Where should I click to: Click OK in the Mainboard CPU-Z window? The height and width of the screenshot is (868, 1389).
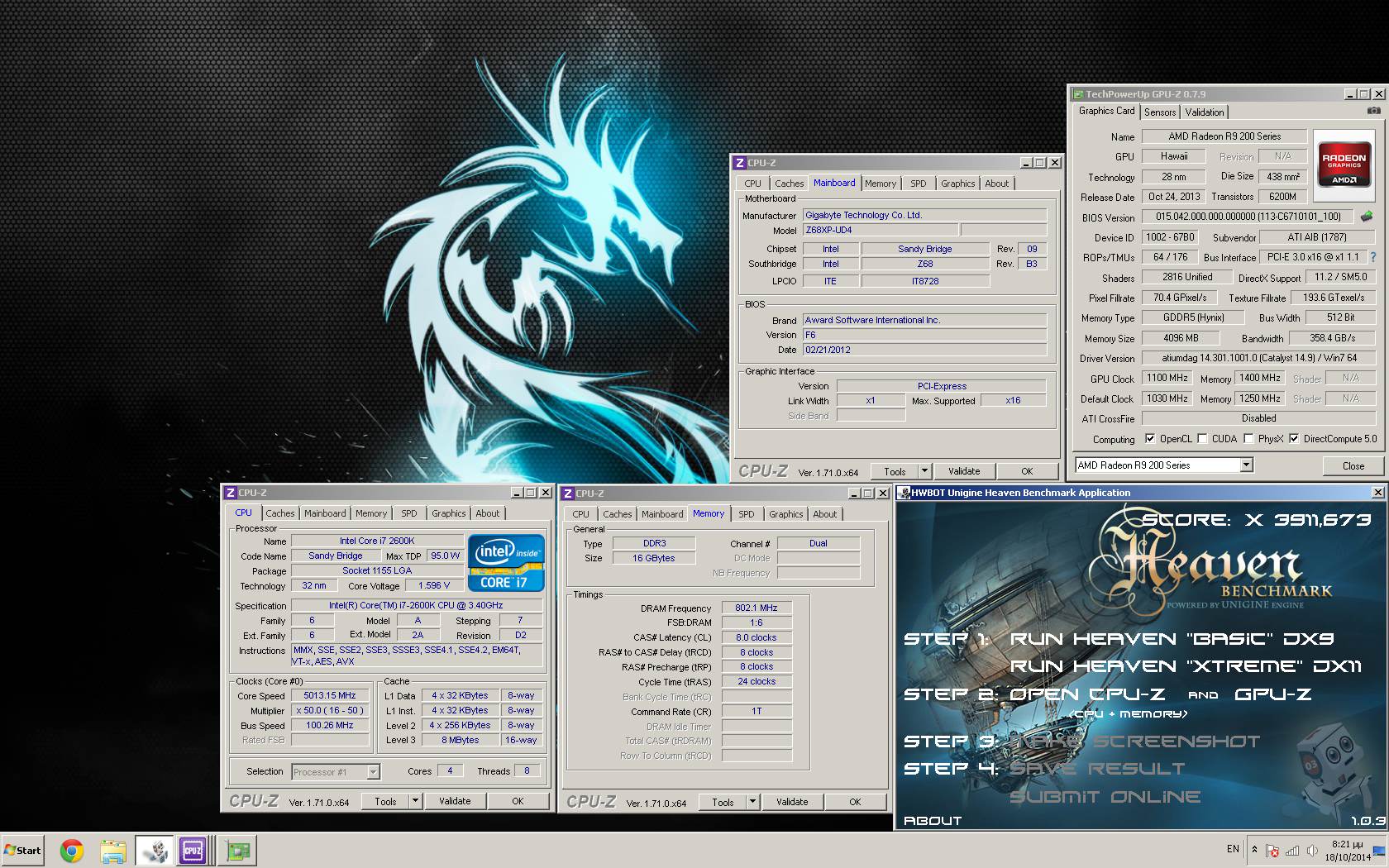[1027, 471]
